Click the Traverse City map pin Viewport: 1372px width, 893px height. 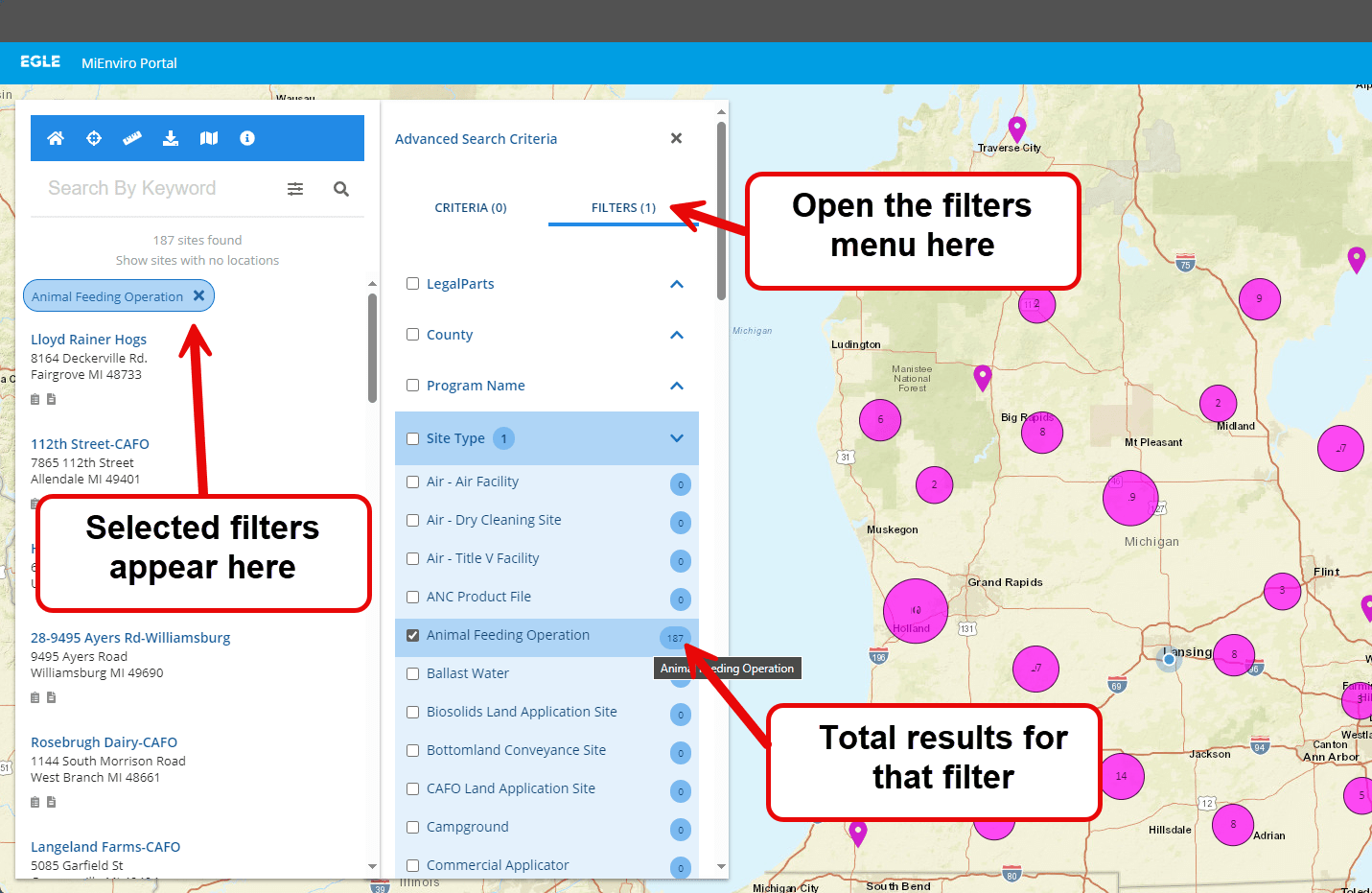[1017, 129]
